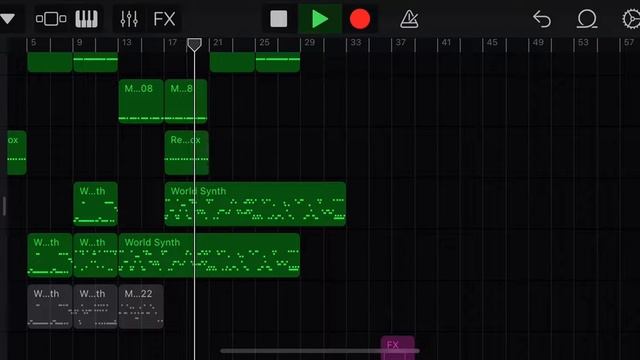This screenshot has height=360, width=640.
Task: Undo the last action
Action: click(x=542, y=19)
